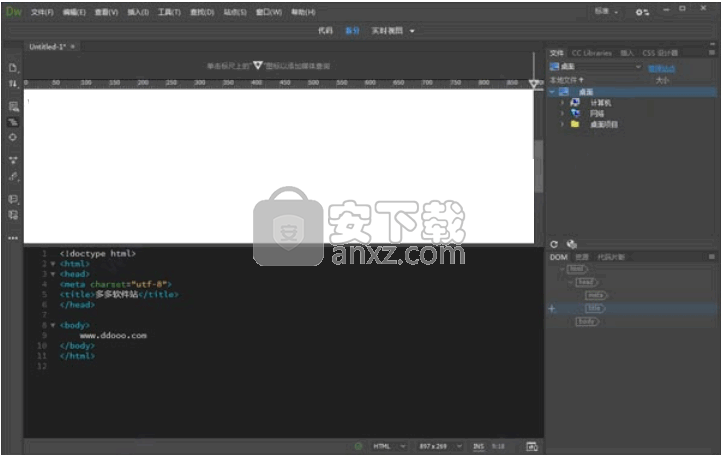
Task: Sort by the 大小 column header
Action: click(662, 80)
